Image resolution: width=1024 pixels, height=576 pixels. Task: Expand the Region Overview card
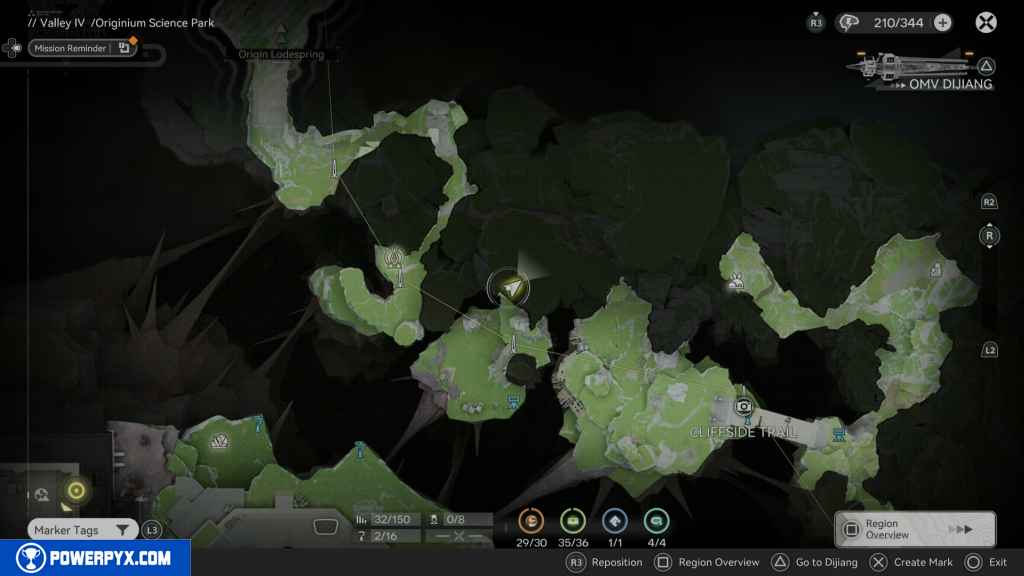[x=915, y=529]
